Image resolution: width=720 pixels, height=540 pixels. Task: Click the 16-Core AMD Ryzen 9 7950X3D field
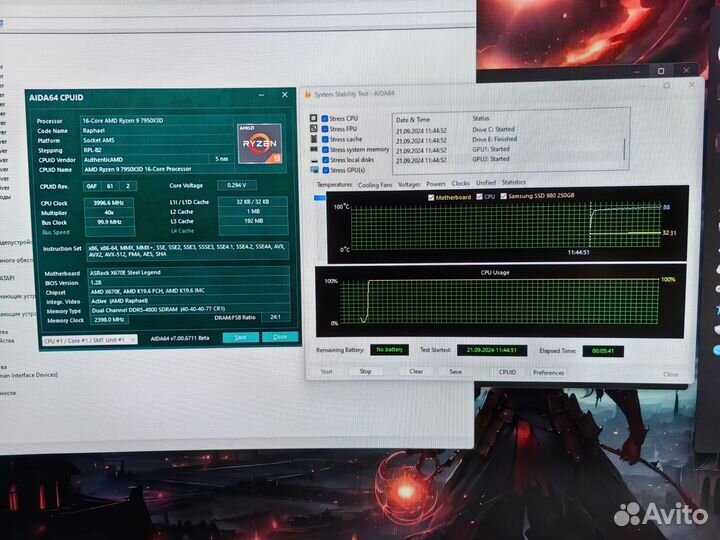(x=158, y=120)
